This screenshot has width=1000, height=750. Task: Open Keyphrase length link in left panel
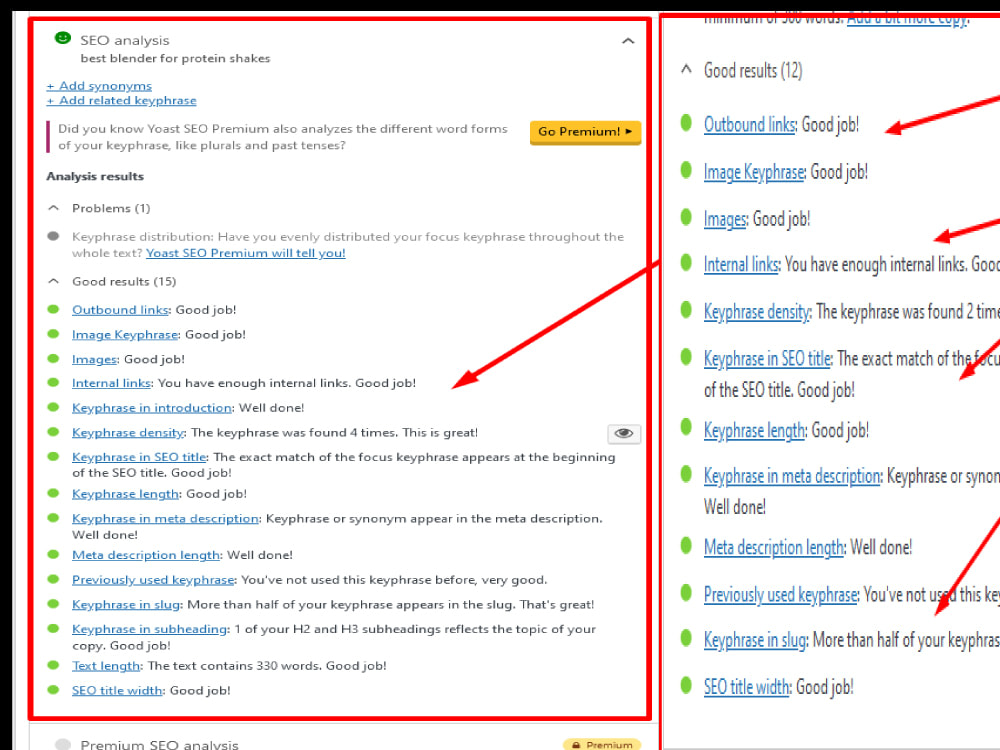click(x=125, y=494)
